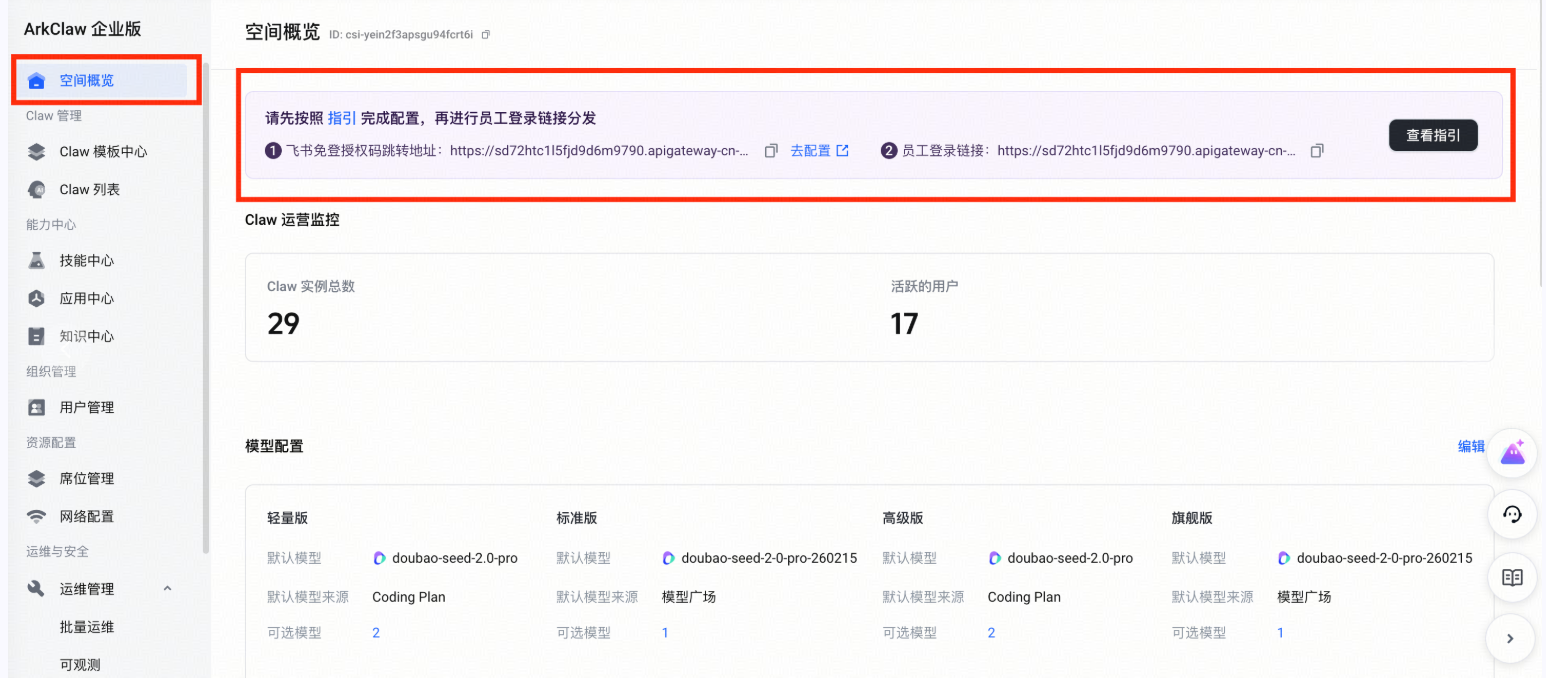This screenshot has width=1546, height=678.
Task: Click the 知识中心 sidebar icon
Action: point(37,337)
